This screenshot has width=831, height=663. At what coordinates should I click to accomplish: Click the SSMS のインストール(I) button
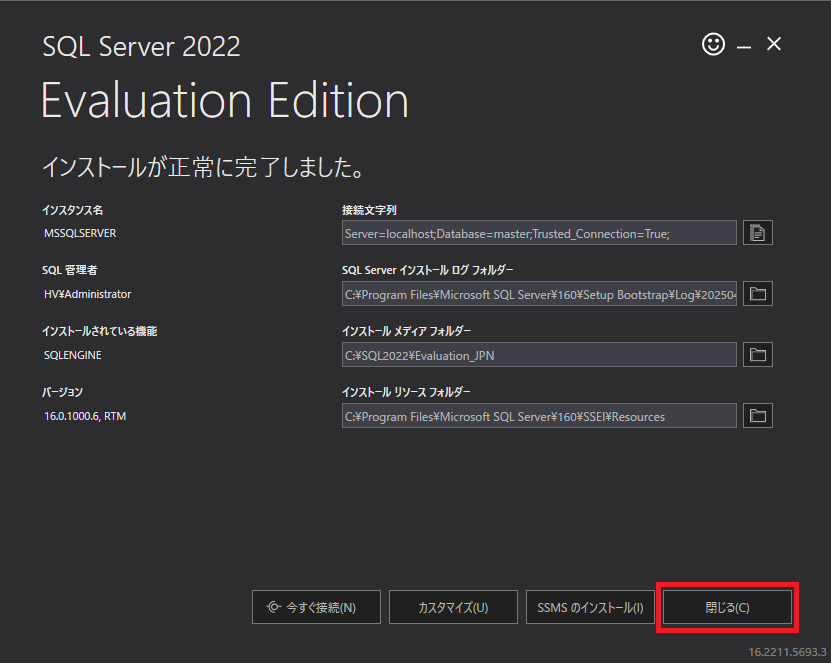coord(590,607)
